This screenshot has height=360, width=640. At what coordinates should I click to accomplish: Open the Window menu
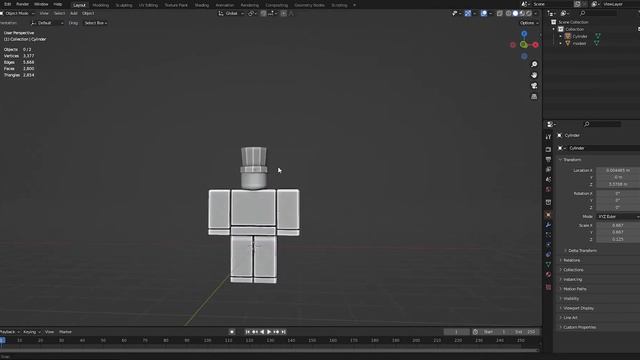41,4
